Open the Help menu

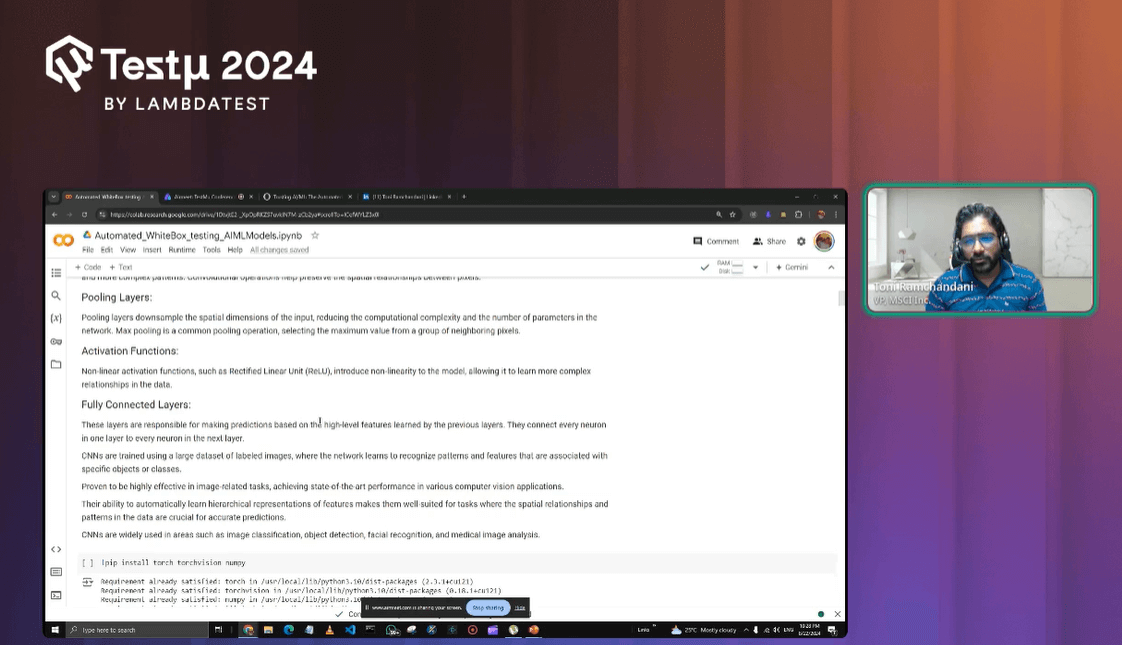coord(235,250)
